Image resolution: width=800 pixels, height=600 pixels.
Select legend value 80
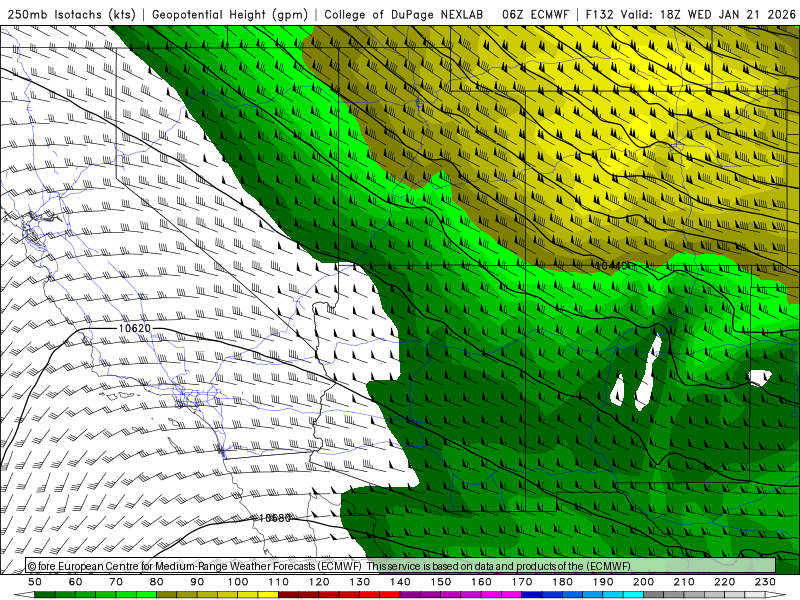coord(157,582)
